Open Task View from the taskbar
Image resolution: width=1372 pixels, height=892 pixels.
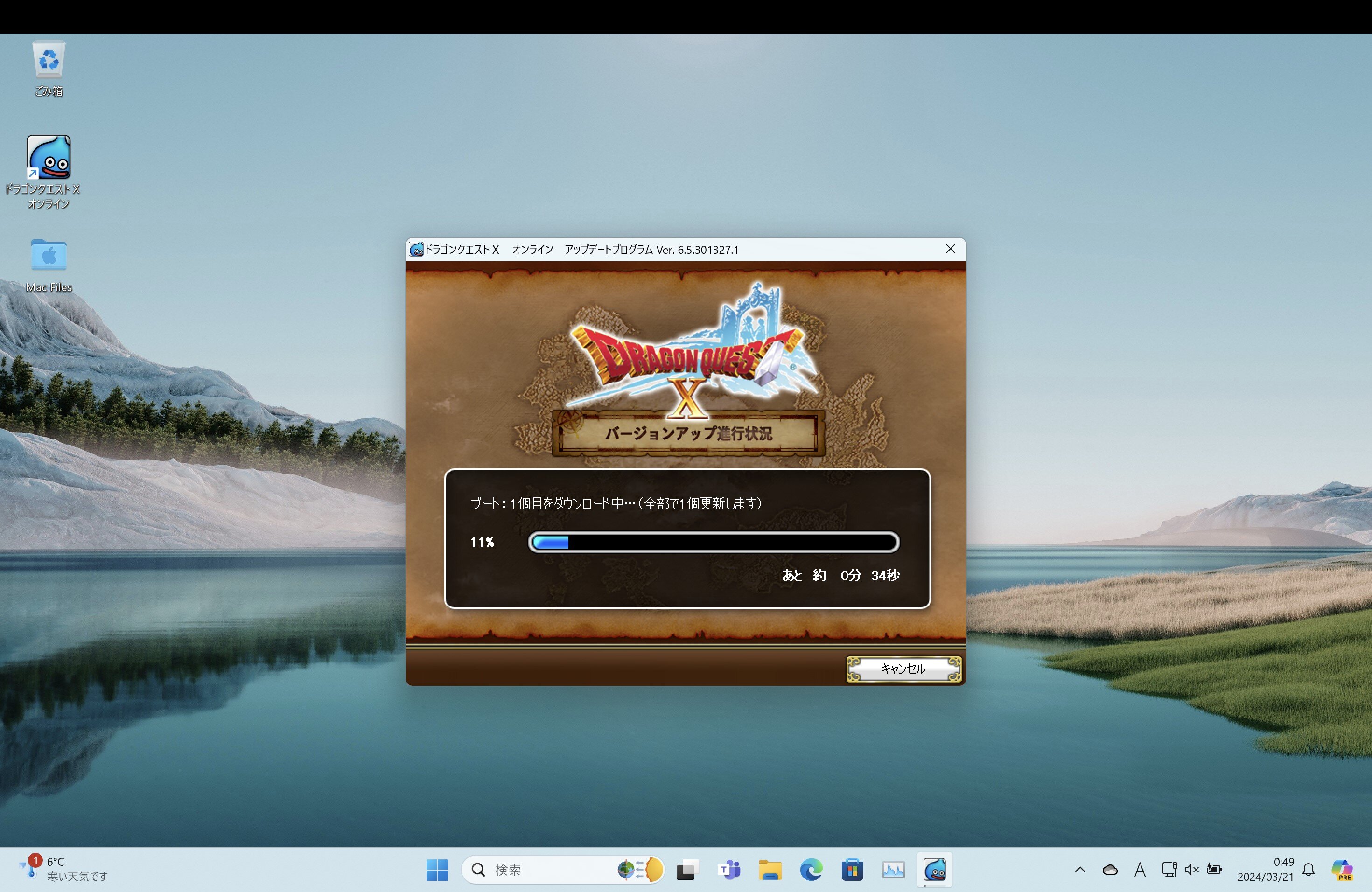(687, 870)
